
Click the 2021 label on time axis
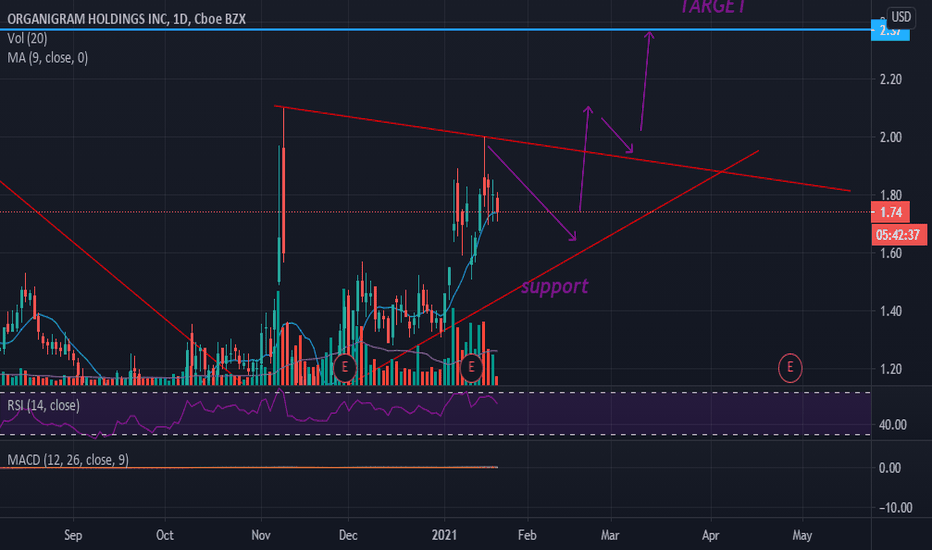tap(444, 535)
